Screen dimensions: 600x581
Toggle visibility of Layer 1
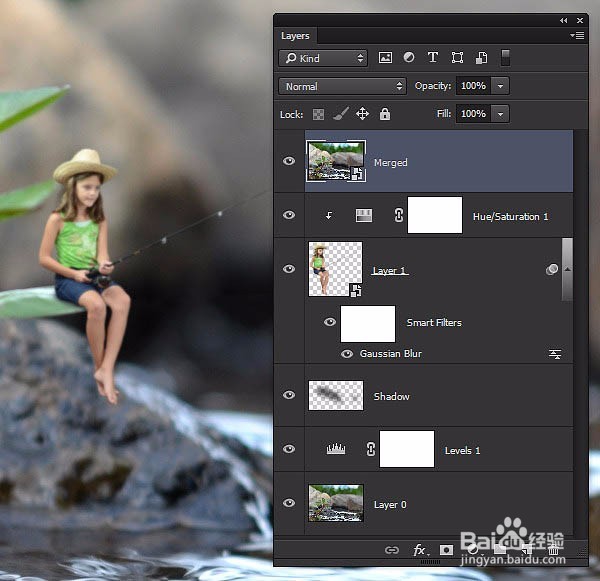pyautogui.click(x=289, y=269)
